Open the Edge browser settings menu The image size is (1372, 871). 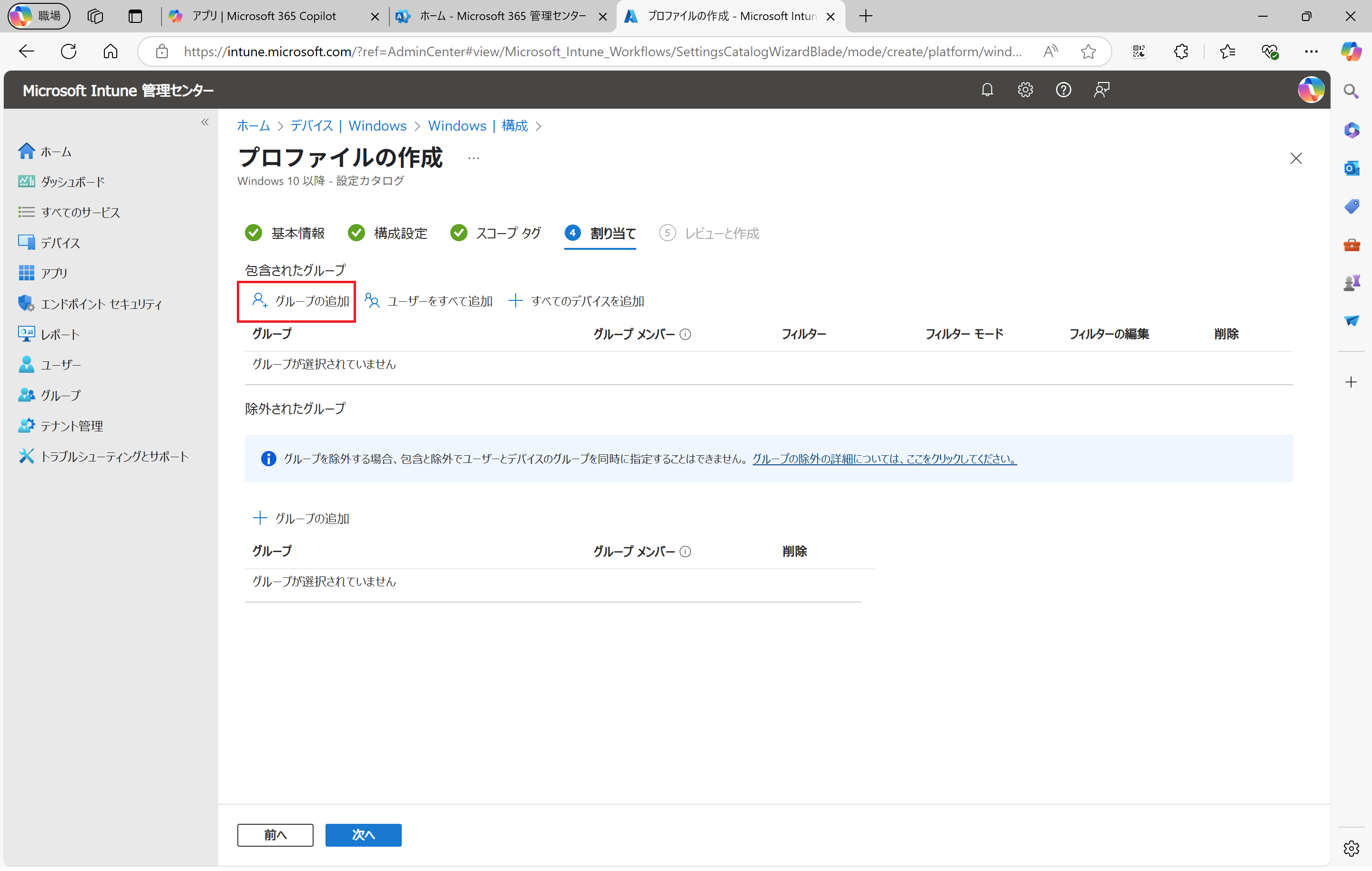click(1311, 51)
